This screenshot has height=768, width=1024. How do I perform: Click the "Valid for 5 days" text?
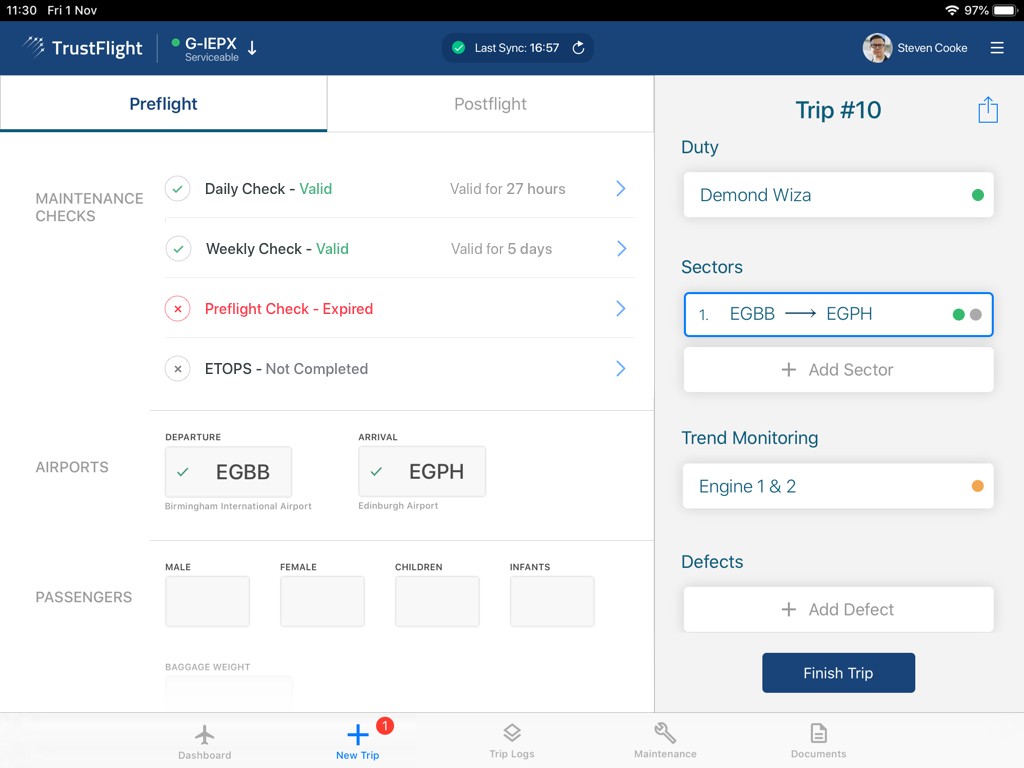(x=502, y=249)
